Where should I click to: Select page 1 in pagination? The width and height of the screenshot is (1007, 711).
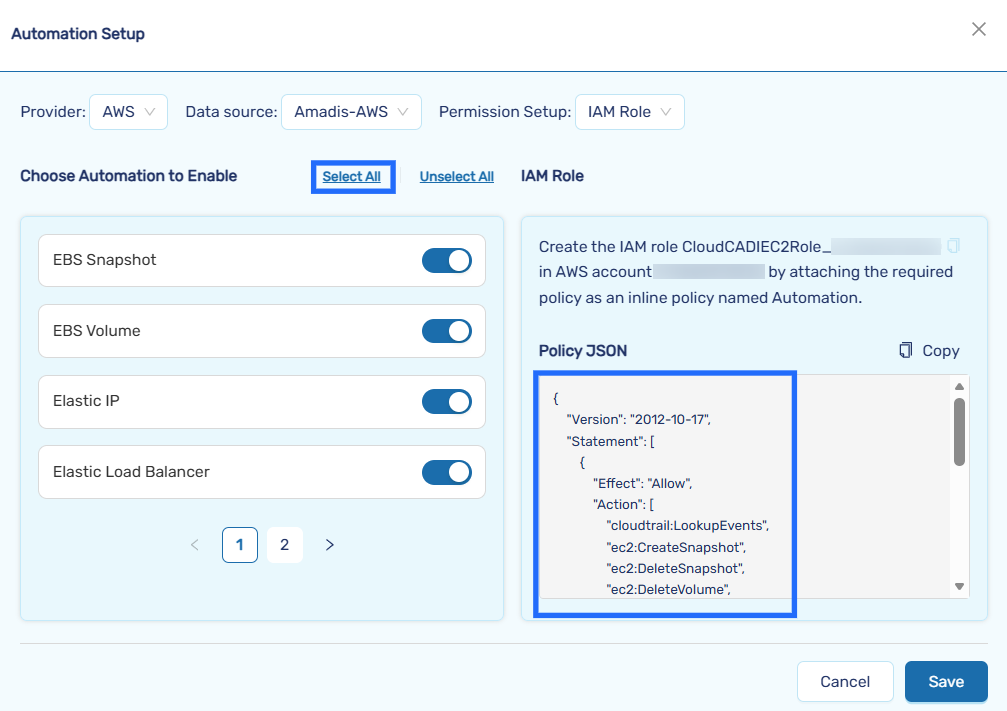point(239,545)
